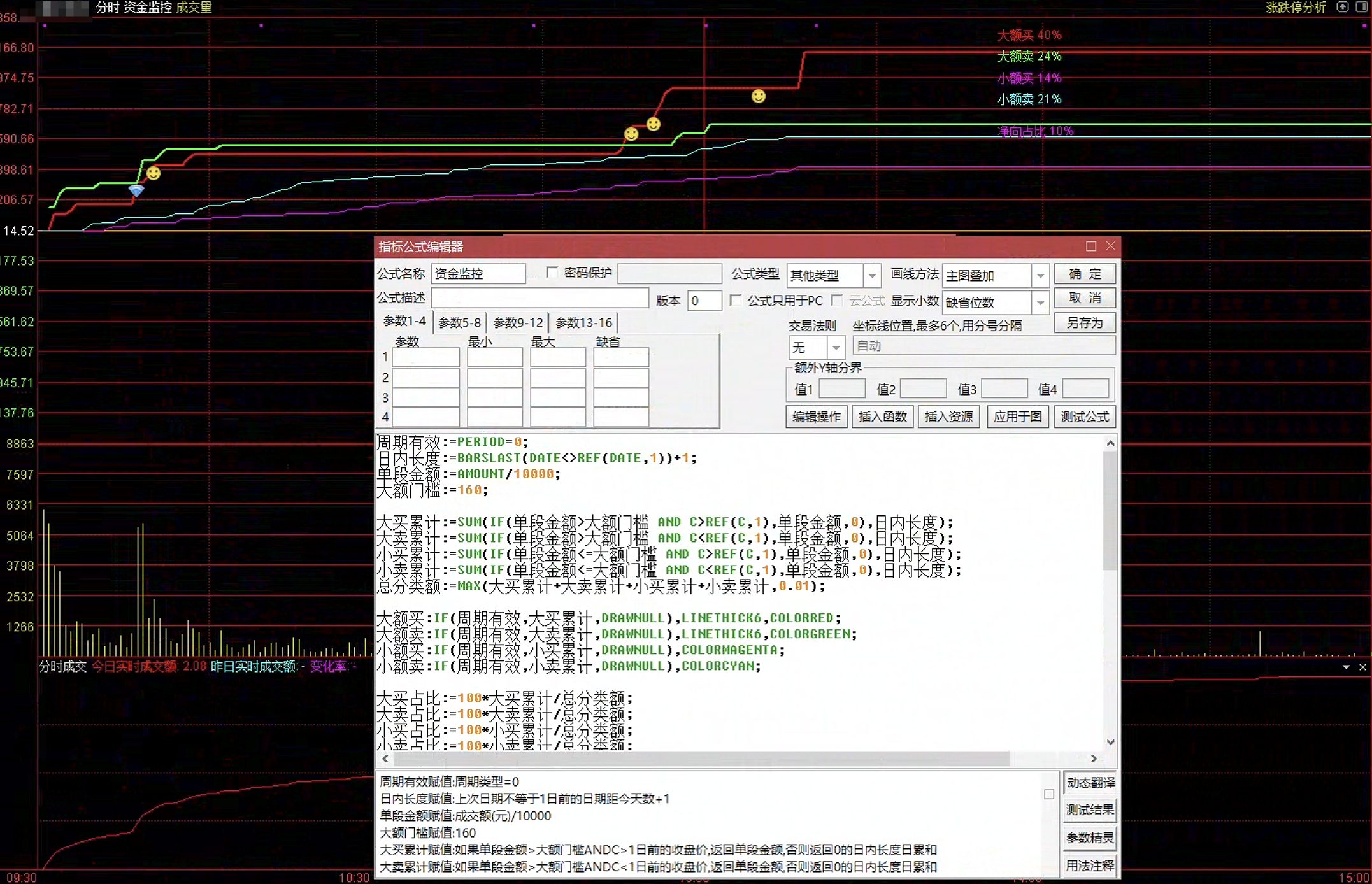Check the 公式只用于PC option

pyautogui.click(x=735, y=300)
